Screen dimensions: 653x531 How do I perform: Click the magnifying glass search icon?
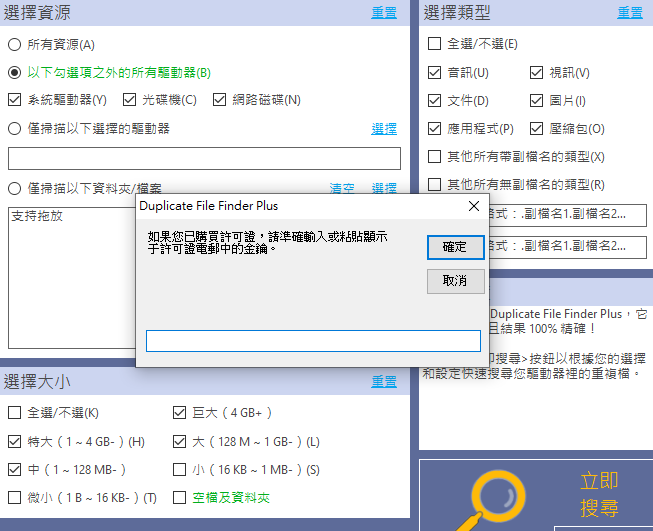point(491,500)
